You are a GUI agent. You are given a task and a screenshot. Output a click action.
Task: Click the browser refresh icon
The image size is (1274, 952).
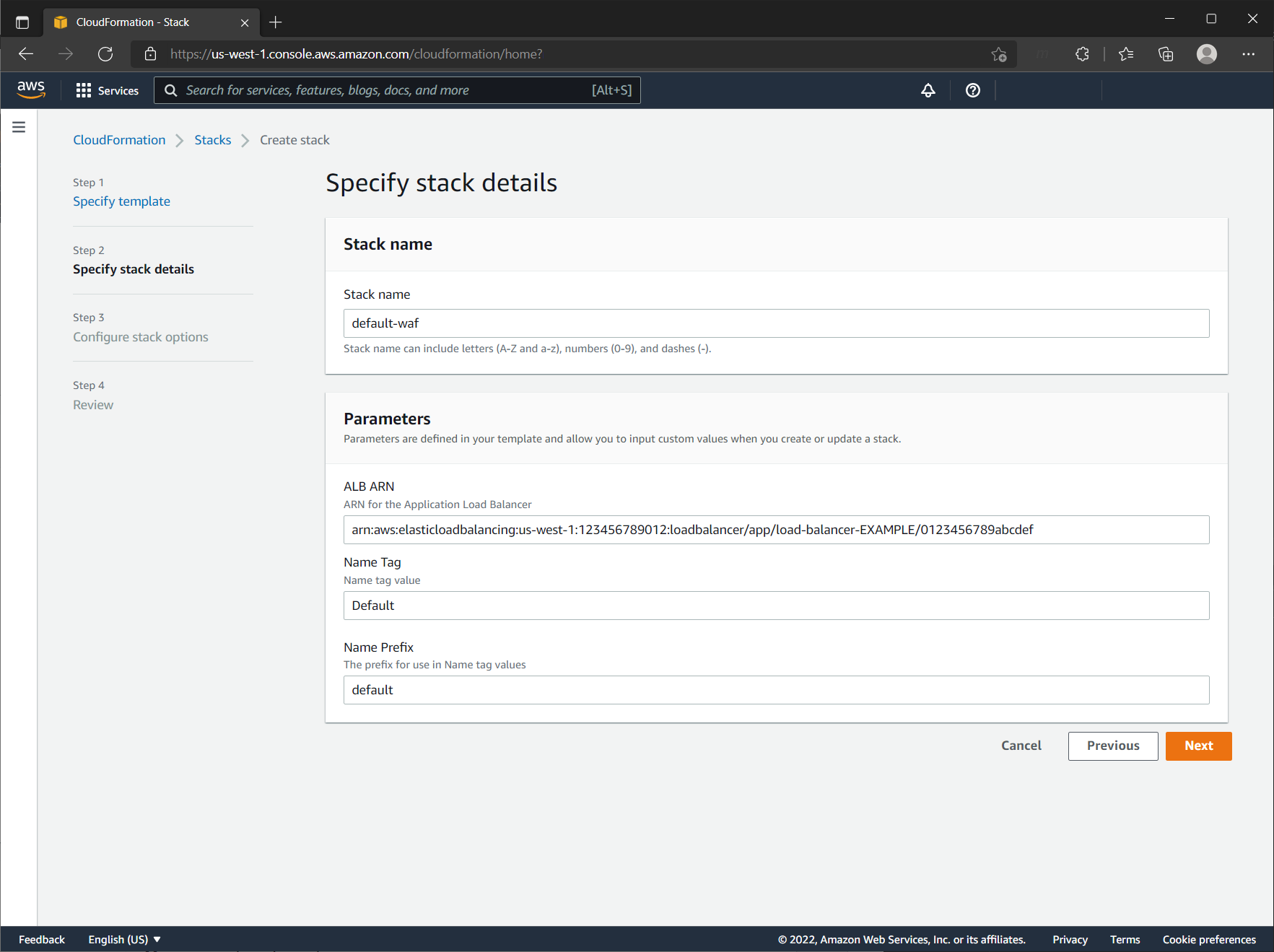coord(105,54)
